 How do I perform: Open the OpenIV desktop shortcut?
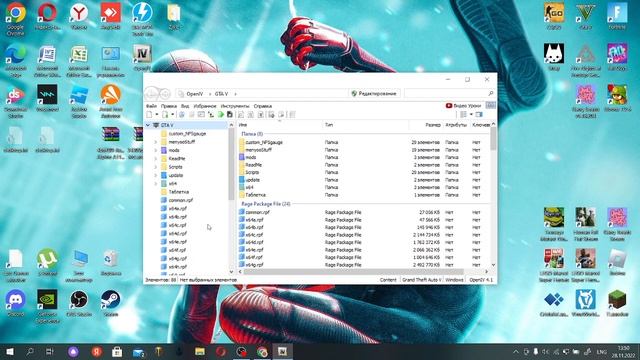click(142, 57)
